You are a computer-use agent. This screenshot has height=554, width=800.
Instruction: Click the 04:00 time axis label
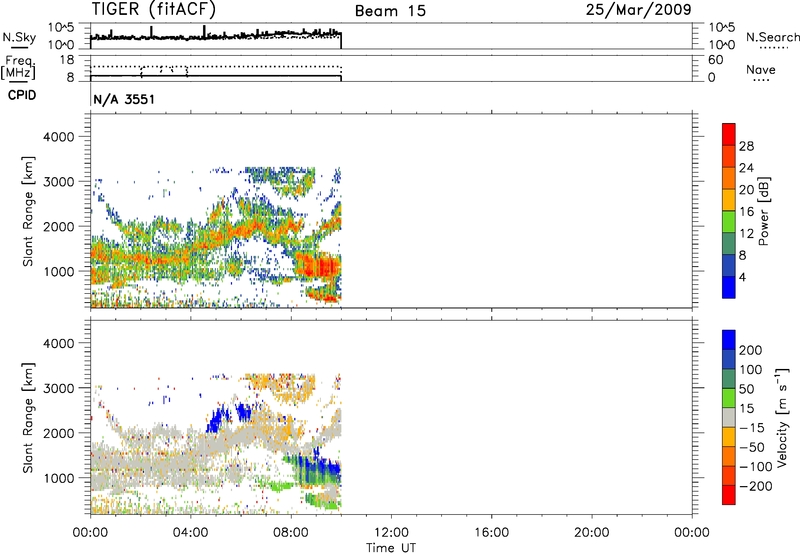(x=191, y=533)
